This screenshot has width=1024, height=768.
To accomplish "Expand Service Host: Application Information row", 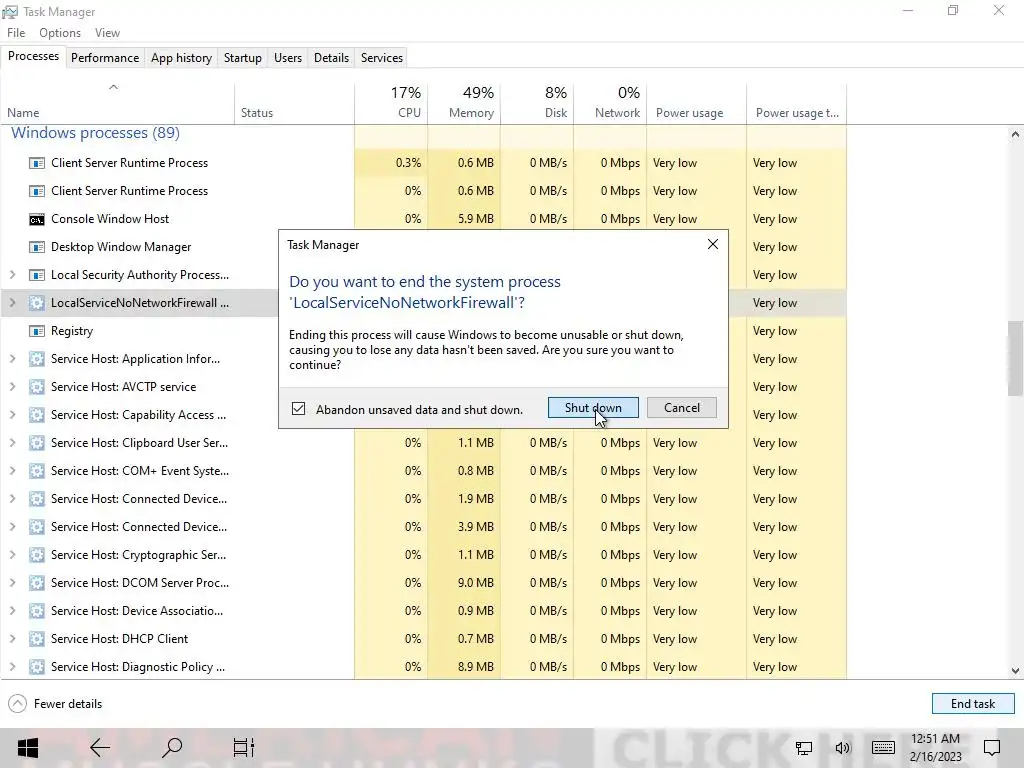I will click(12, 359).
